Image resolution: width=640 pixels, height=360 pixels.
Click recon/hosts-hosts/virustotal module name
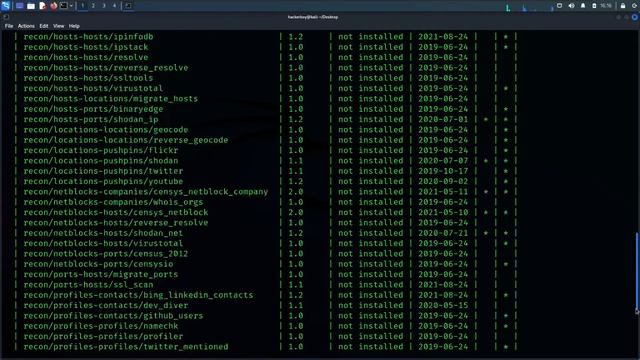coord(93,88)
